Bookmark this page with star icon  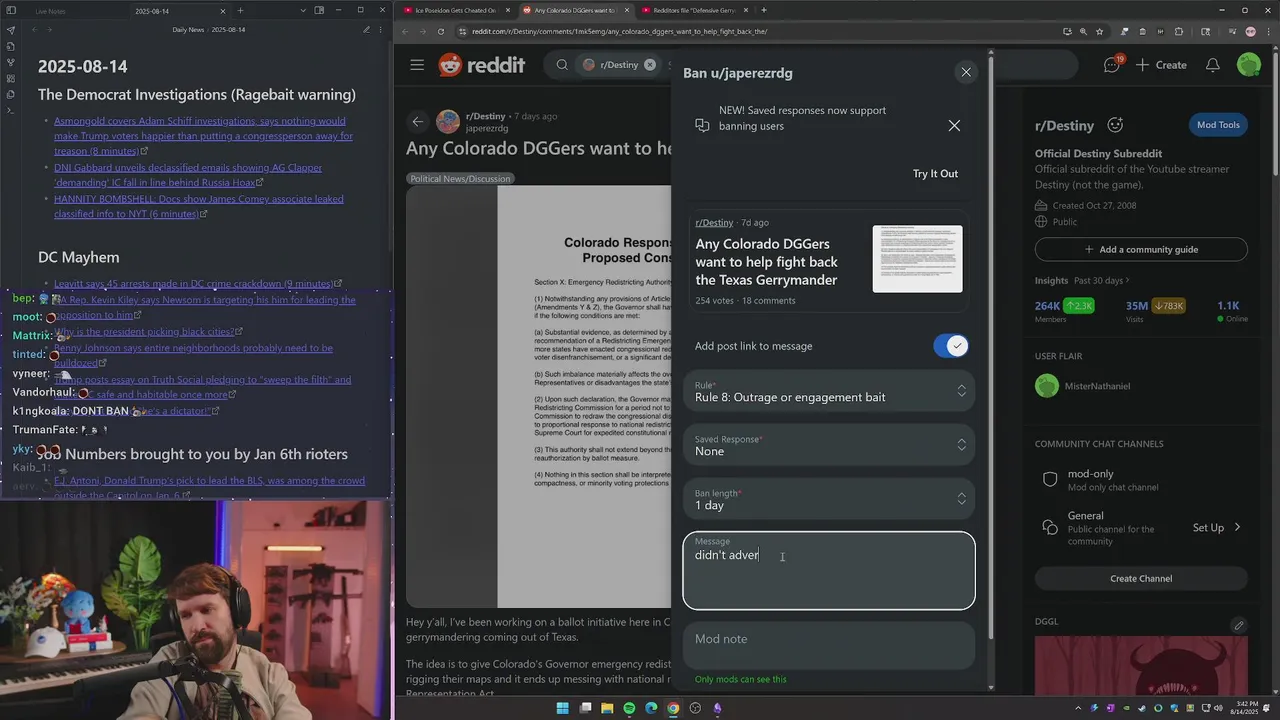(x=1100, y=31)
